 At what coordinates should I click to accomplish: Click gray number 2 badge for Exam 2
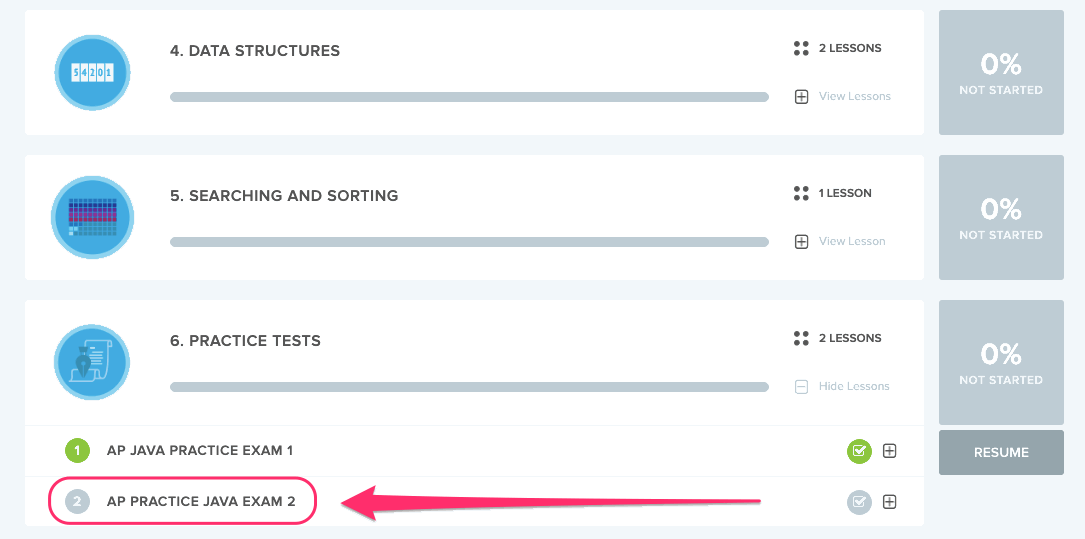(x=78, y=501)
